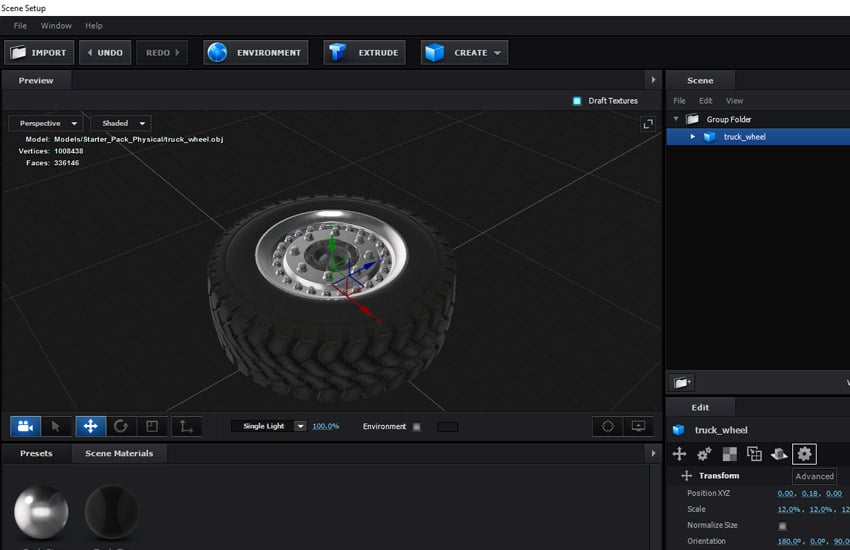850x550 pixels.
Task: Open the Shaded display mode dropdown
Action: [x=121, y=123]
